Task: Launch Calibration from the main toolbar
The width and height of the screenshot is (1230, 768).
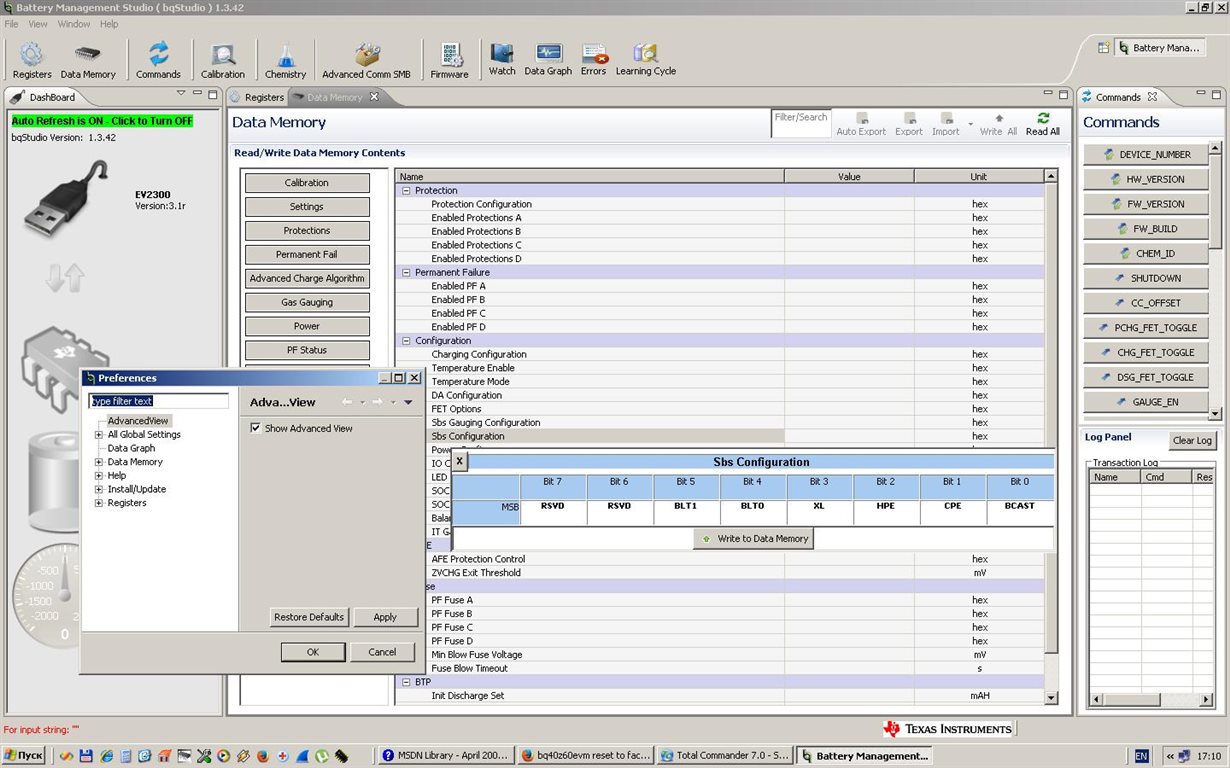Action: click(222, 60)
